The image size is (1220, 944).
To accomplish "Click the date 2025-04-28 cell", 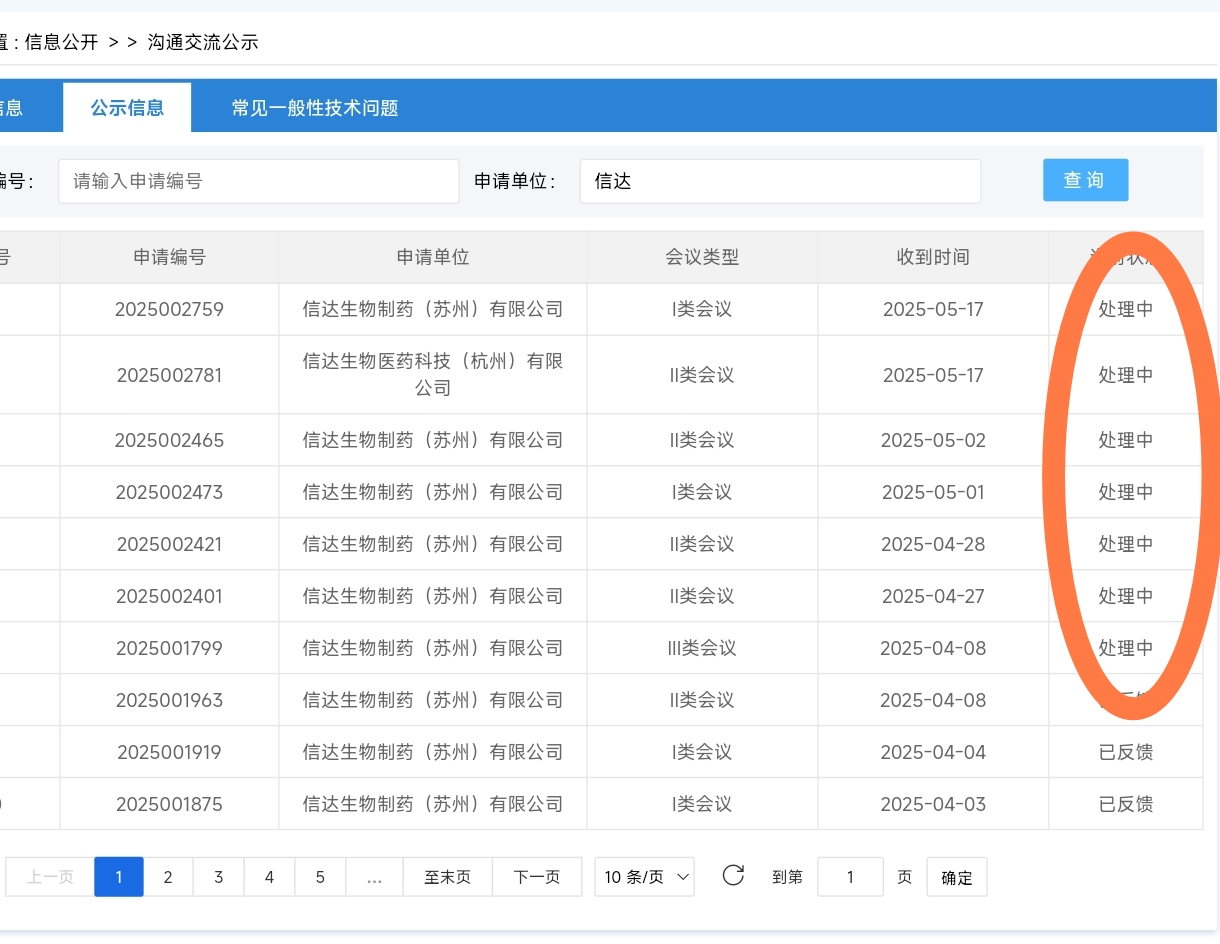I will point(933,544).
